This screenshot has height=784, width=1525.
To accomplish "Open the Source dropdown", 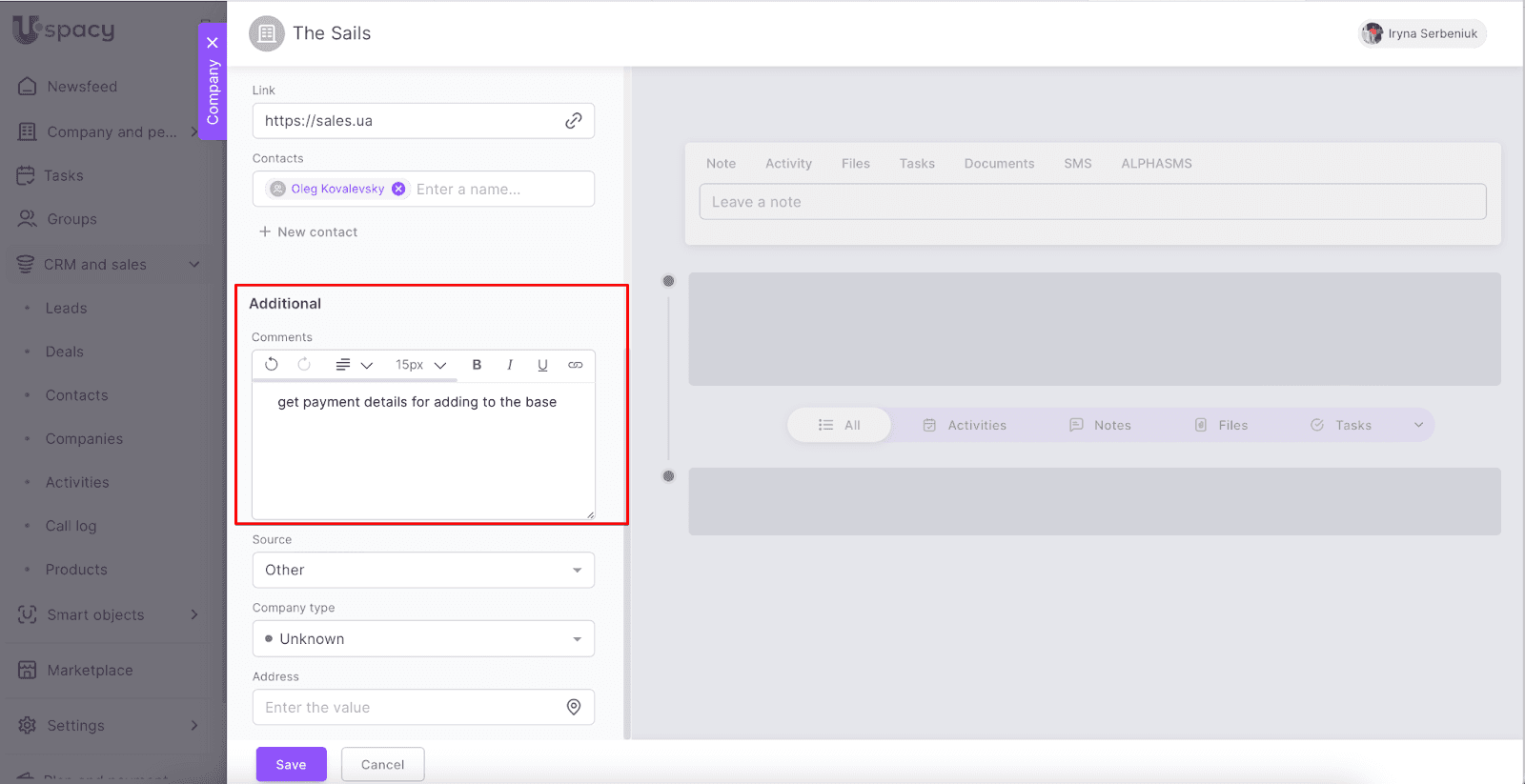I will (x=423, y=570).
